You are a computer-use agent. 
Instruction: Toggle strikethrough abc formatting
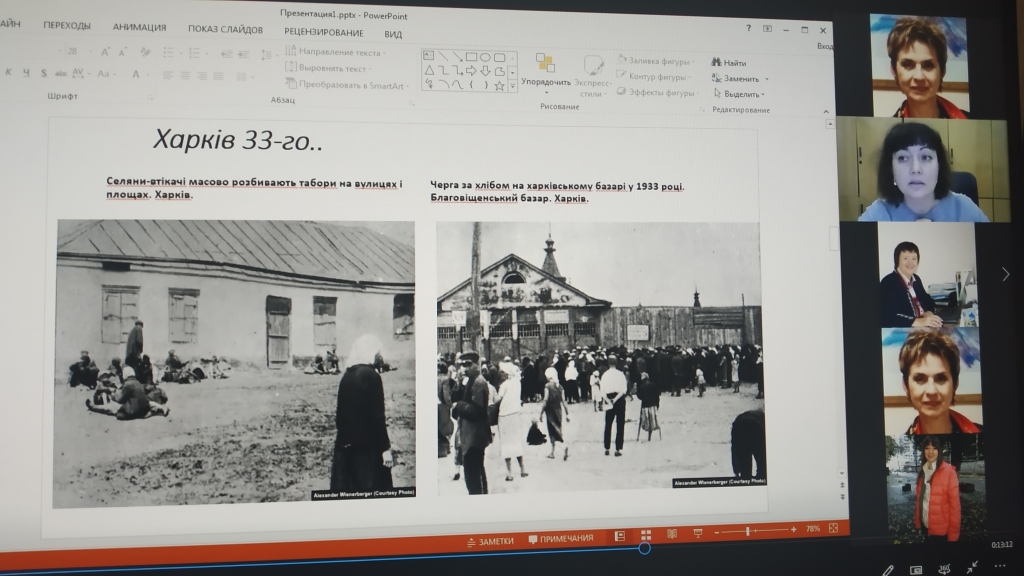(61, 73)
